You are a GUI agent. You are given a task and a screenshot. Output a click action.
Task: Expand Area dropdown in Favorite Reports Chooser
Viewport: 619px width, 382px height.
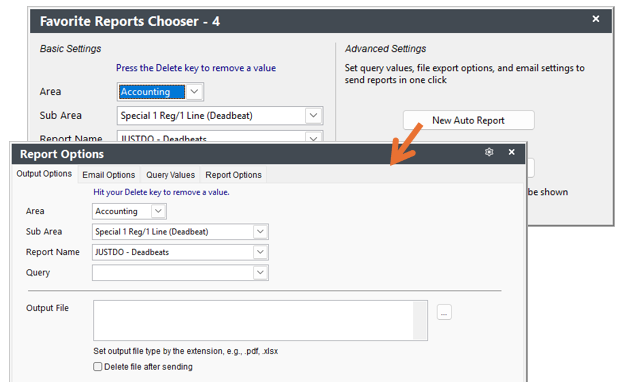tap(194, 92)
